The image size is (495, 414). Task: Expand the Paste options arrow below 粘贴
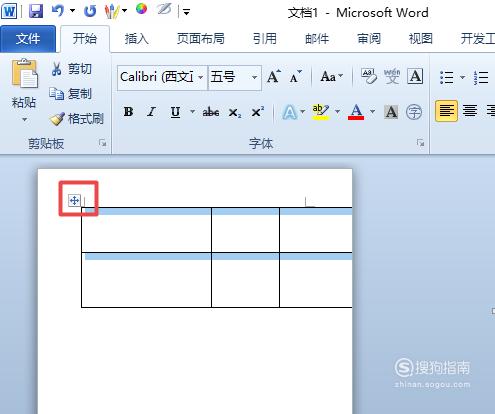(x=24, y=119)
